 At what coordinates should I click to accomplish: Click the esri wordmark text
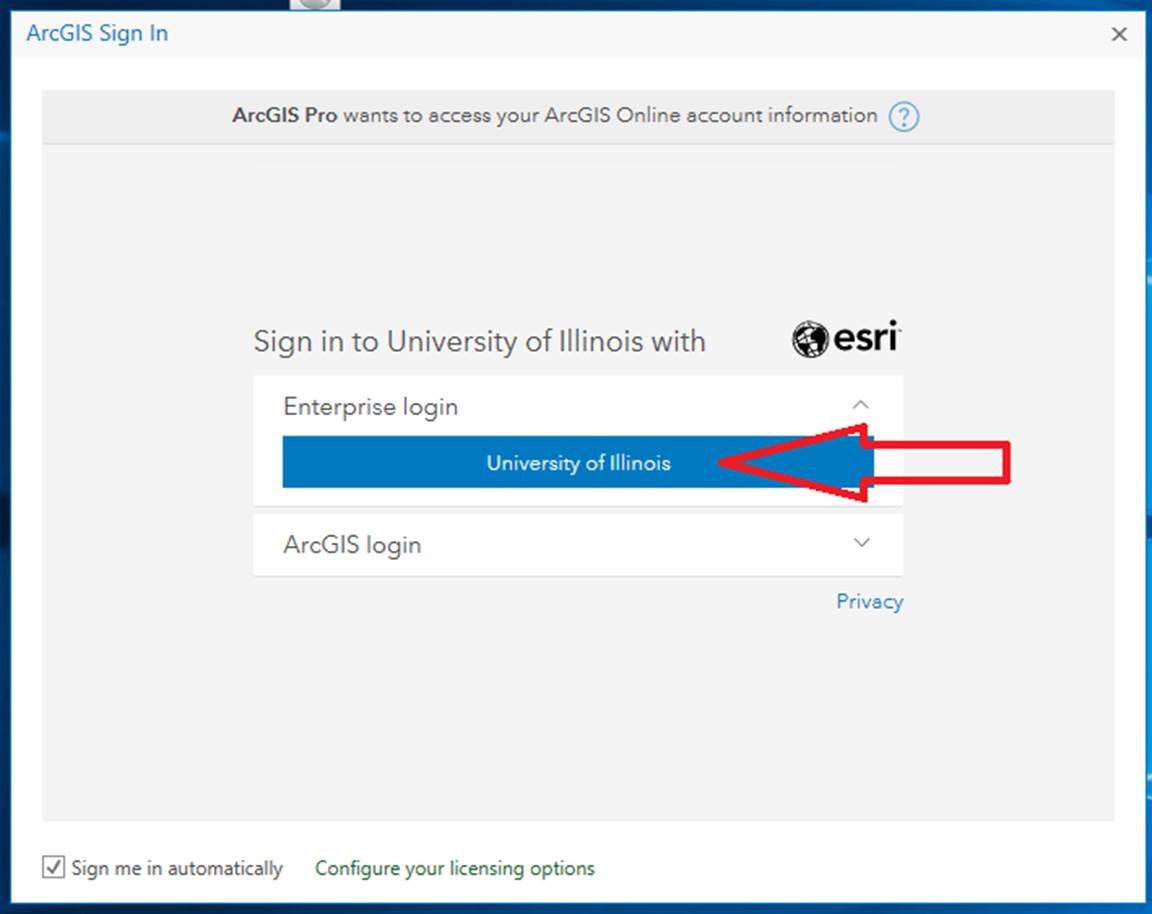coord(867,337)
